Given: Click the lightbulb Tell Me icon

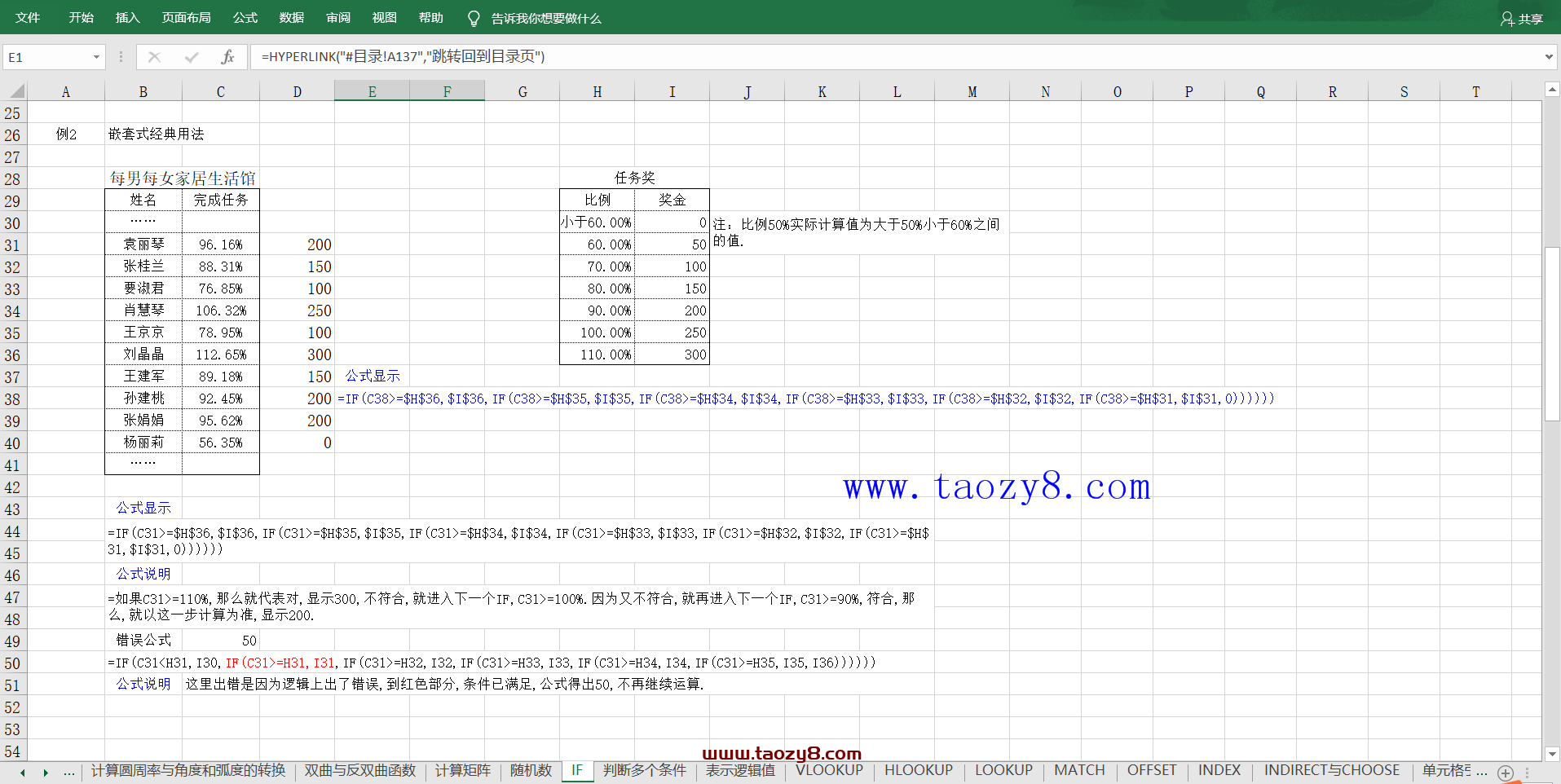Looking at the screenshot, I should (473, 18).
